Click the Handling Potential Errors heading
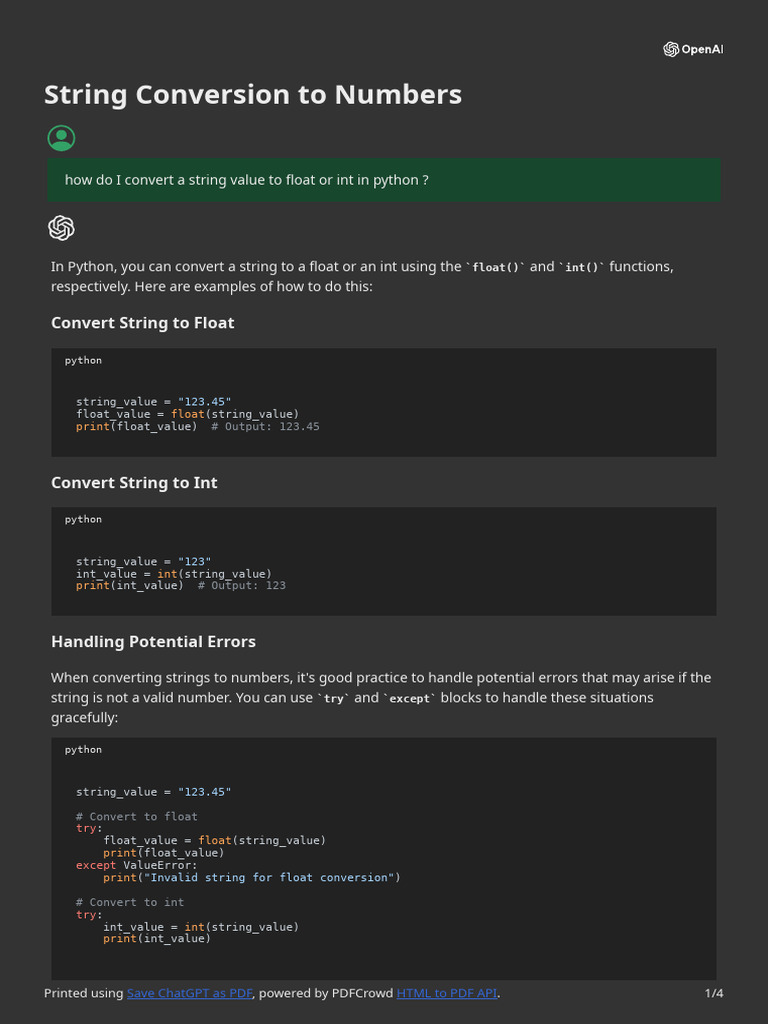768x1024 pixels. click(x=153, y=642)
